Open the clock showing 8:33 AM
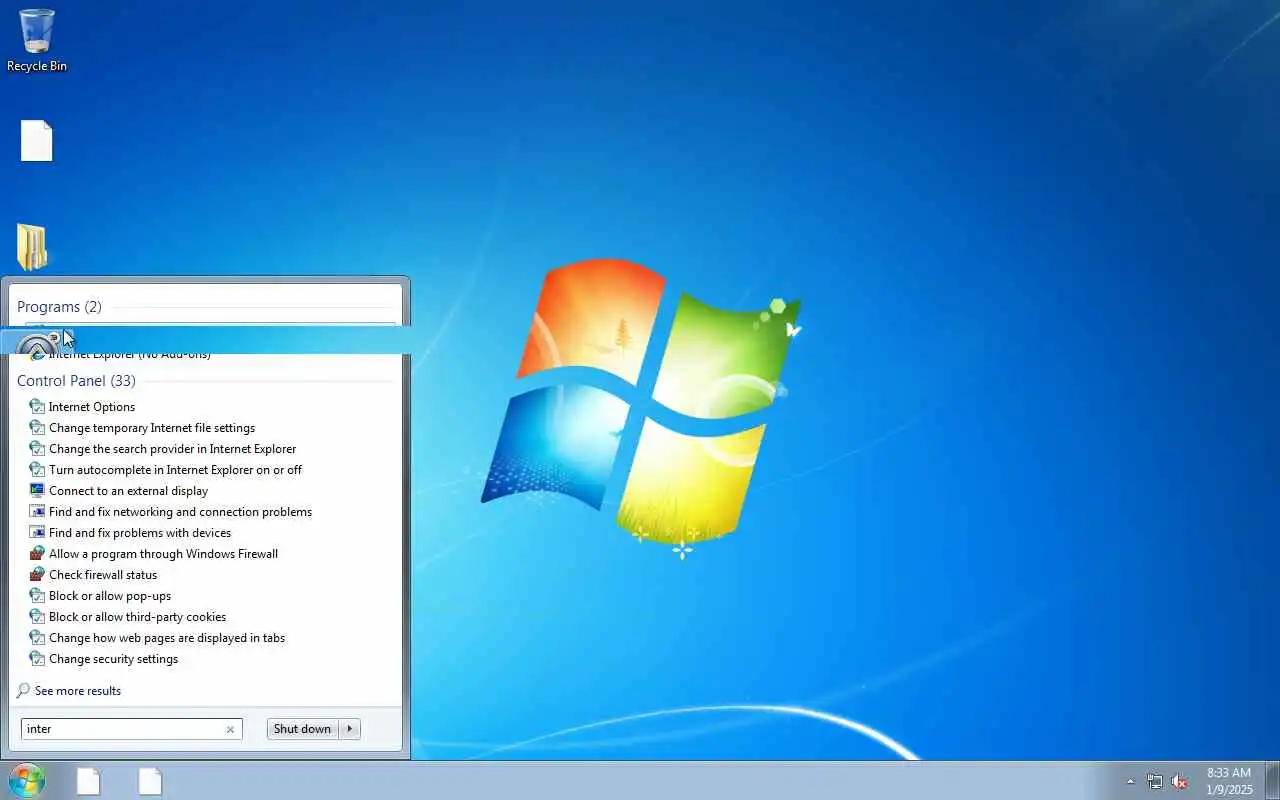Viewport: 1280px width, 800px height. point(1229,781)
